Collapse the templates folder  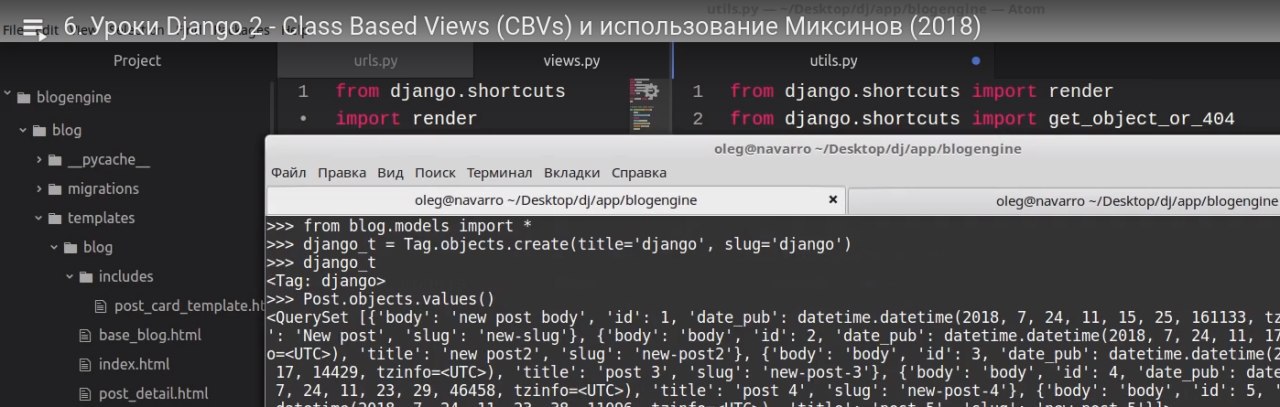coord(40,218)
